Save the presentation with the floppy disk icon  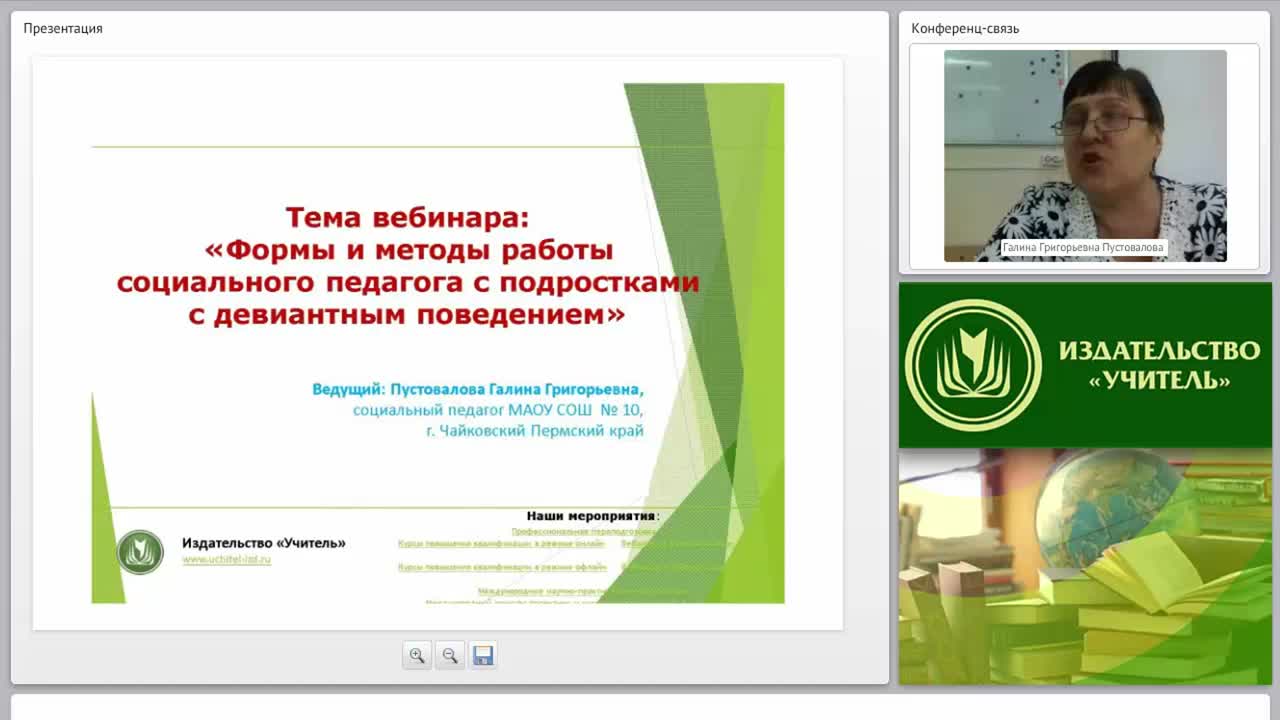point(483,656)
